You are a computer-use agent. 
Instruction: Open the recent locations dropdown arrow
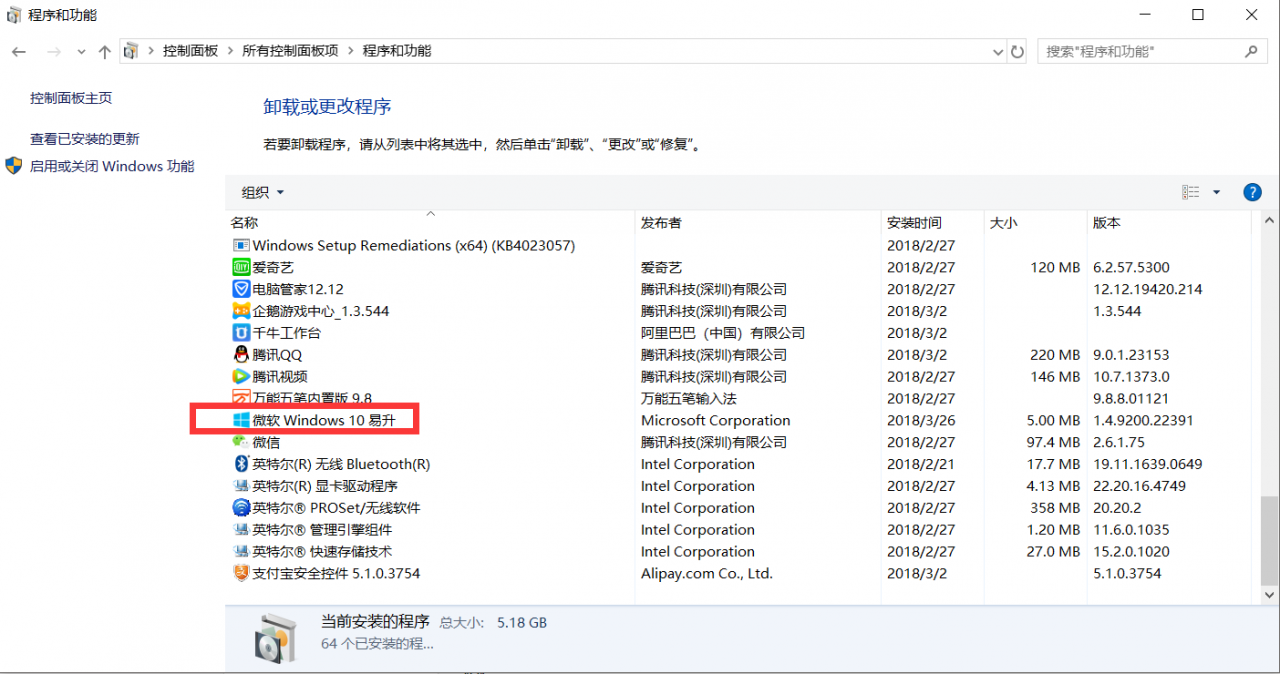tap(80, 52)
